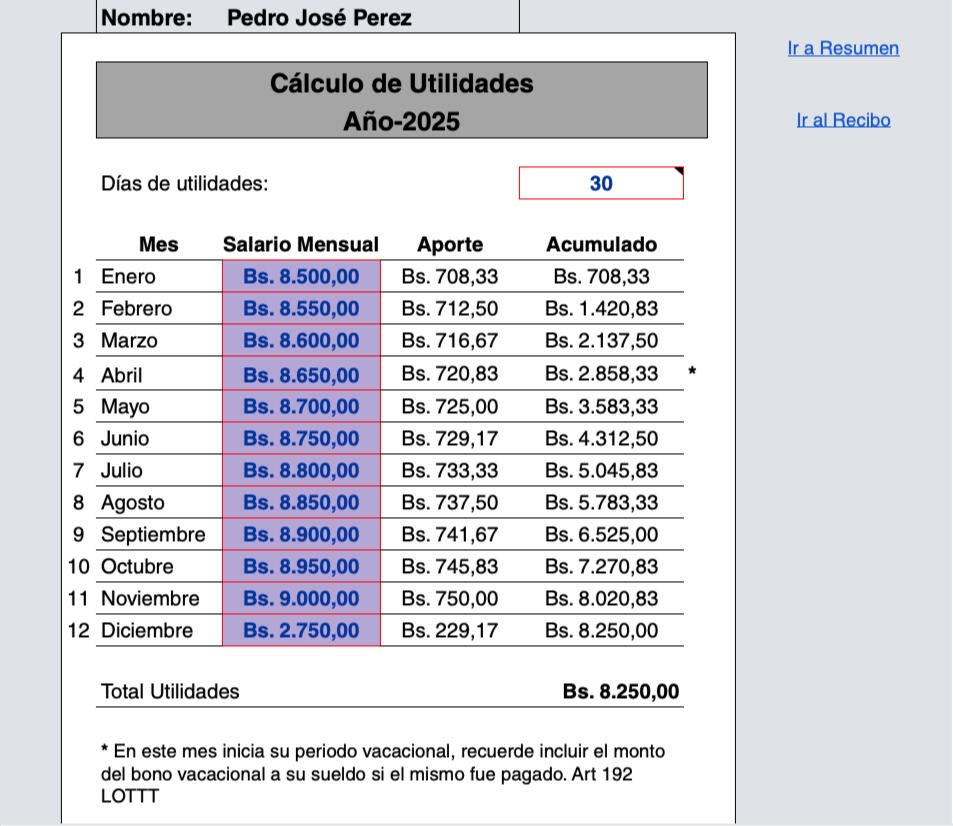Screen dimensions: 953x826
Task: Click Mayo salary cell Bs. 8.700,00
Action: 301,407
